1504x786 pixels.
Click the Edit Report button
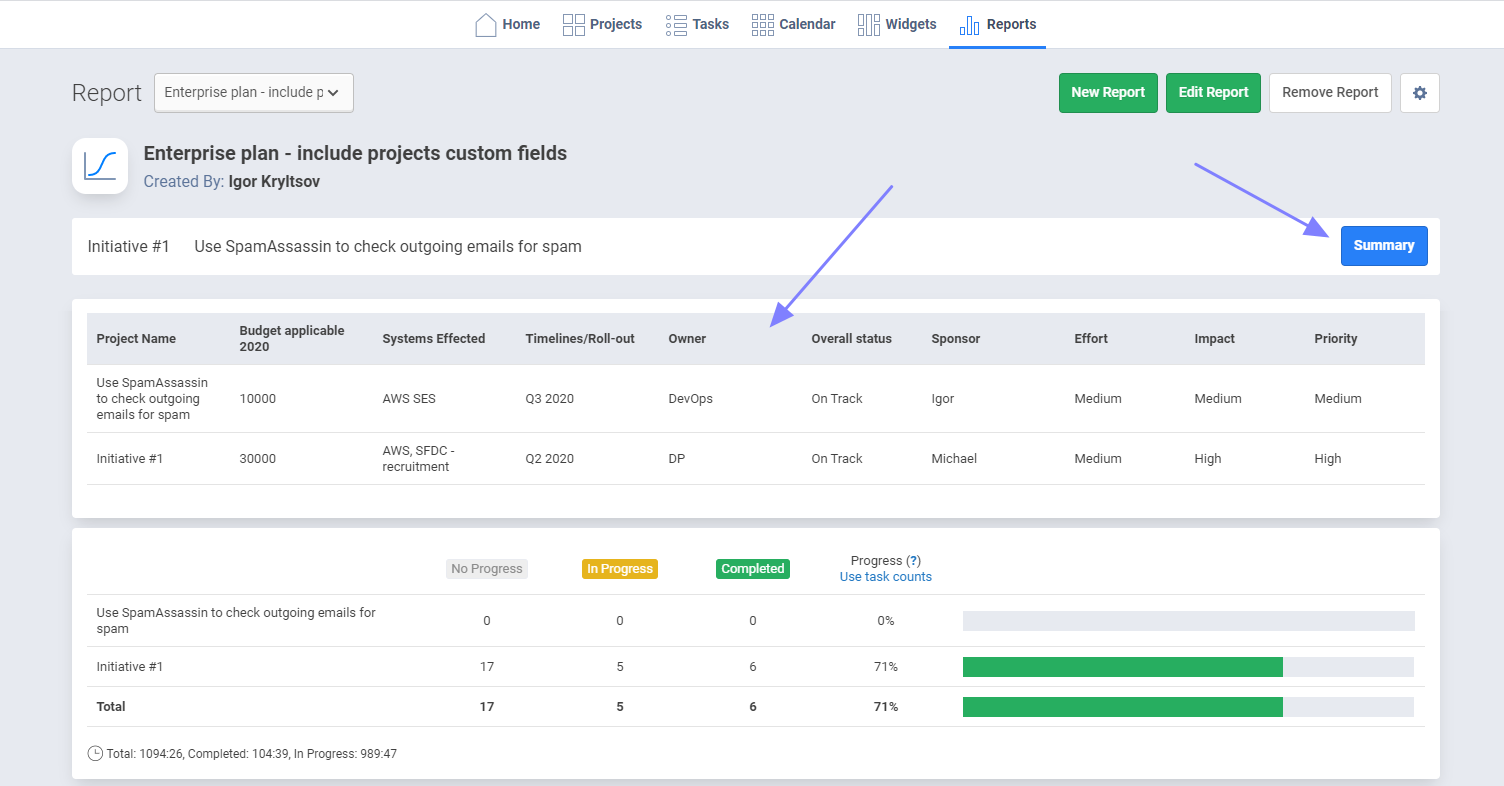point(1213,93)
